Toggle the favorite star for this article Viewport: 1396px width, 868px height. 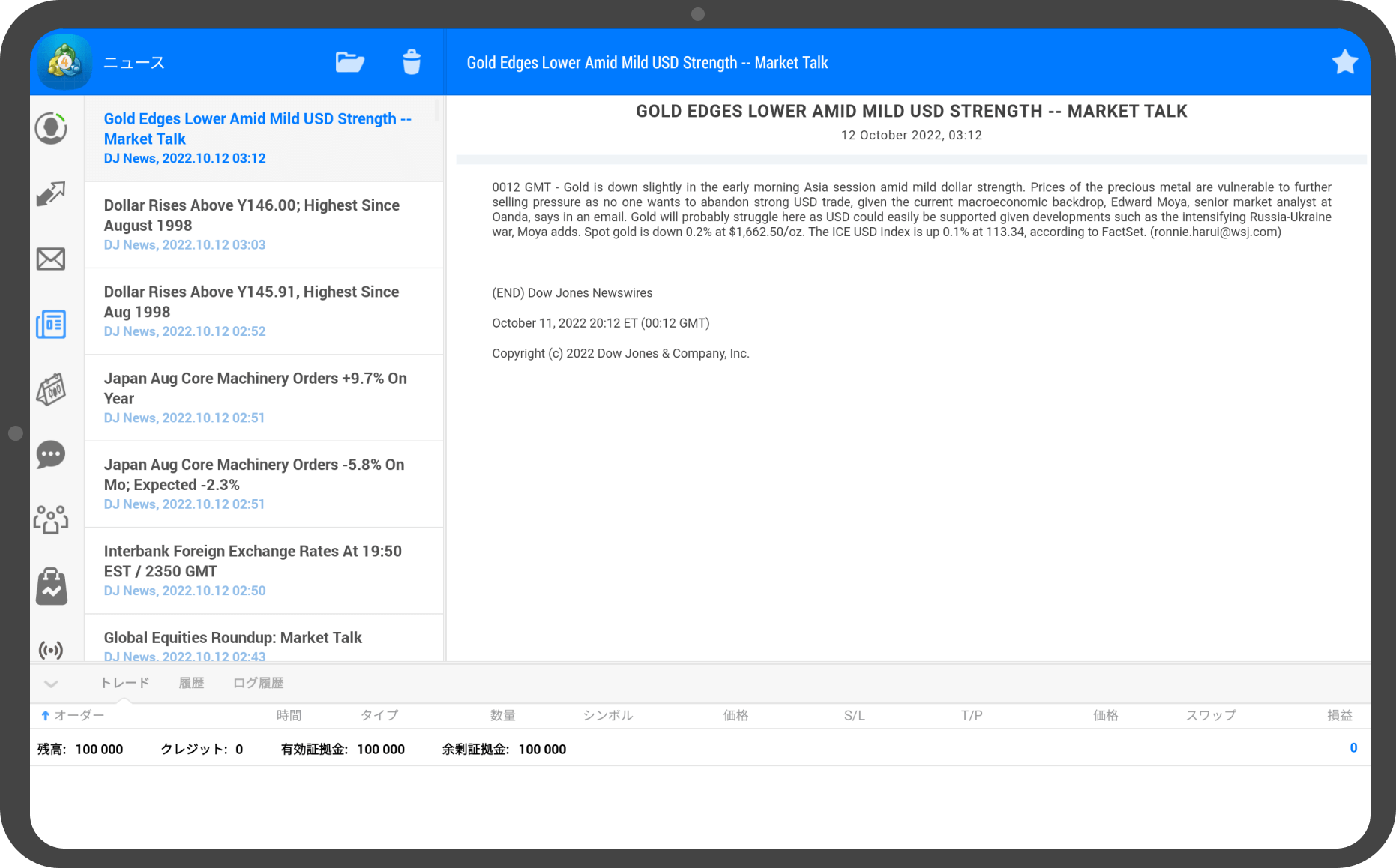pos(1344,62)
